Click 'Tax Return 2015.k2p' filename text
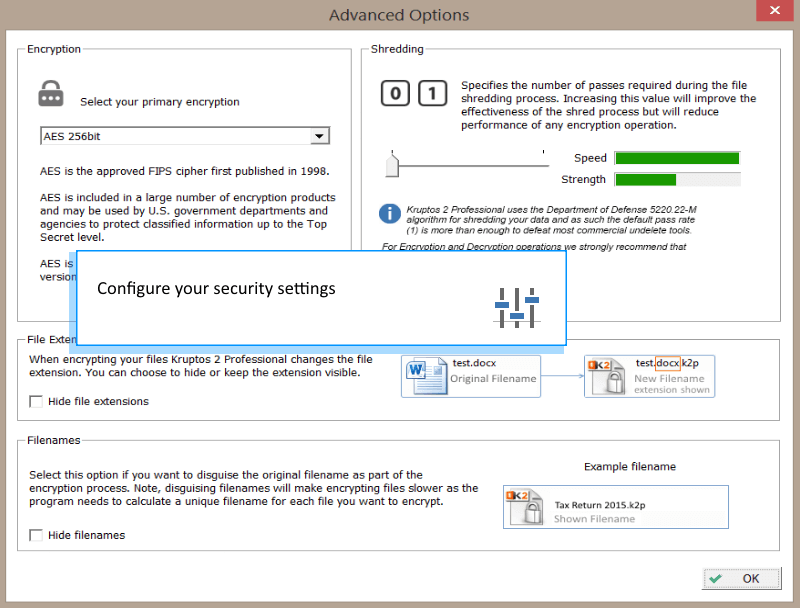The image size is (800, 608). pyautogui.click(x=600, y=505)
